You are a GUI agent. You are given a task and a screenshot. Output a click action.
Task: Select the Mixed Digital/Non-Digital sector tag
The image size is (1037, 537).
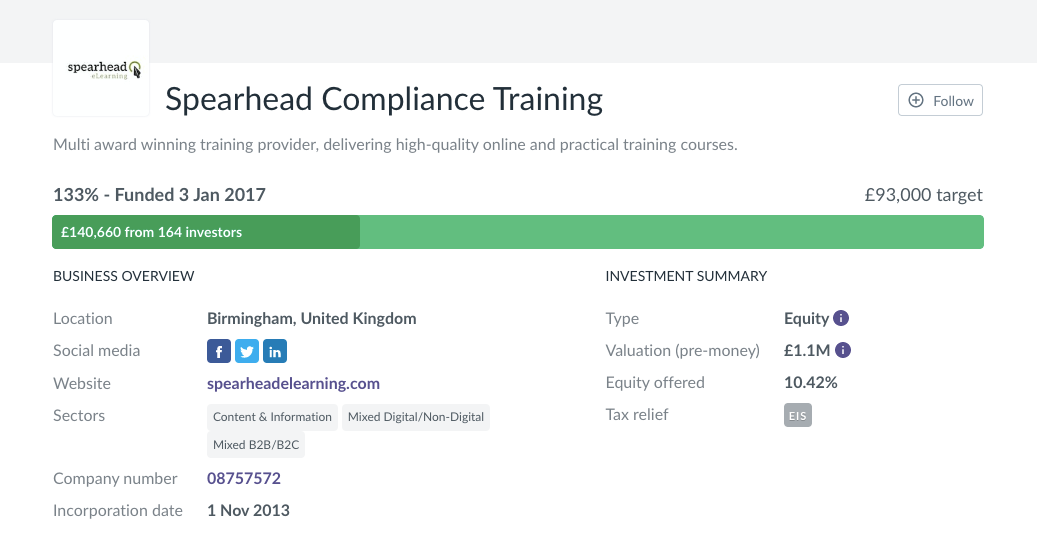pos(416,417)
